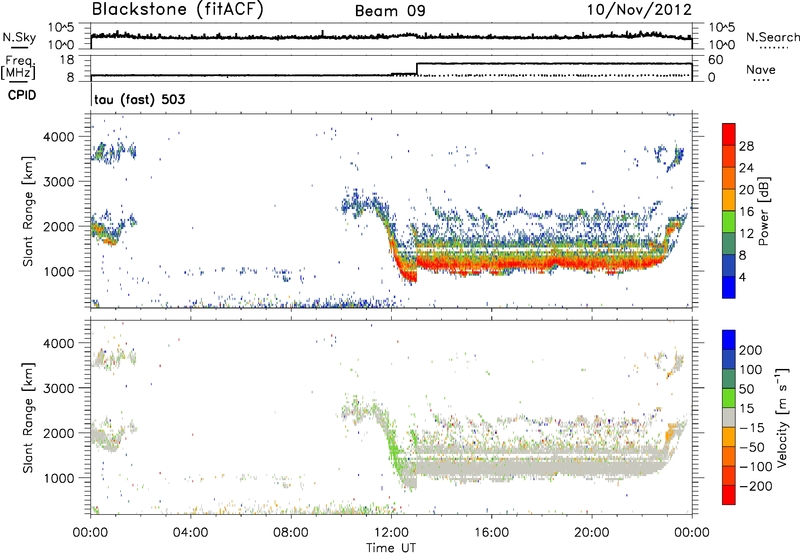Select '4000' tick in the velocity panel
This screenshot has height=554, width=800.
58,343
